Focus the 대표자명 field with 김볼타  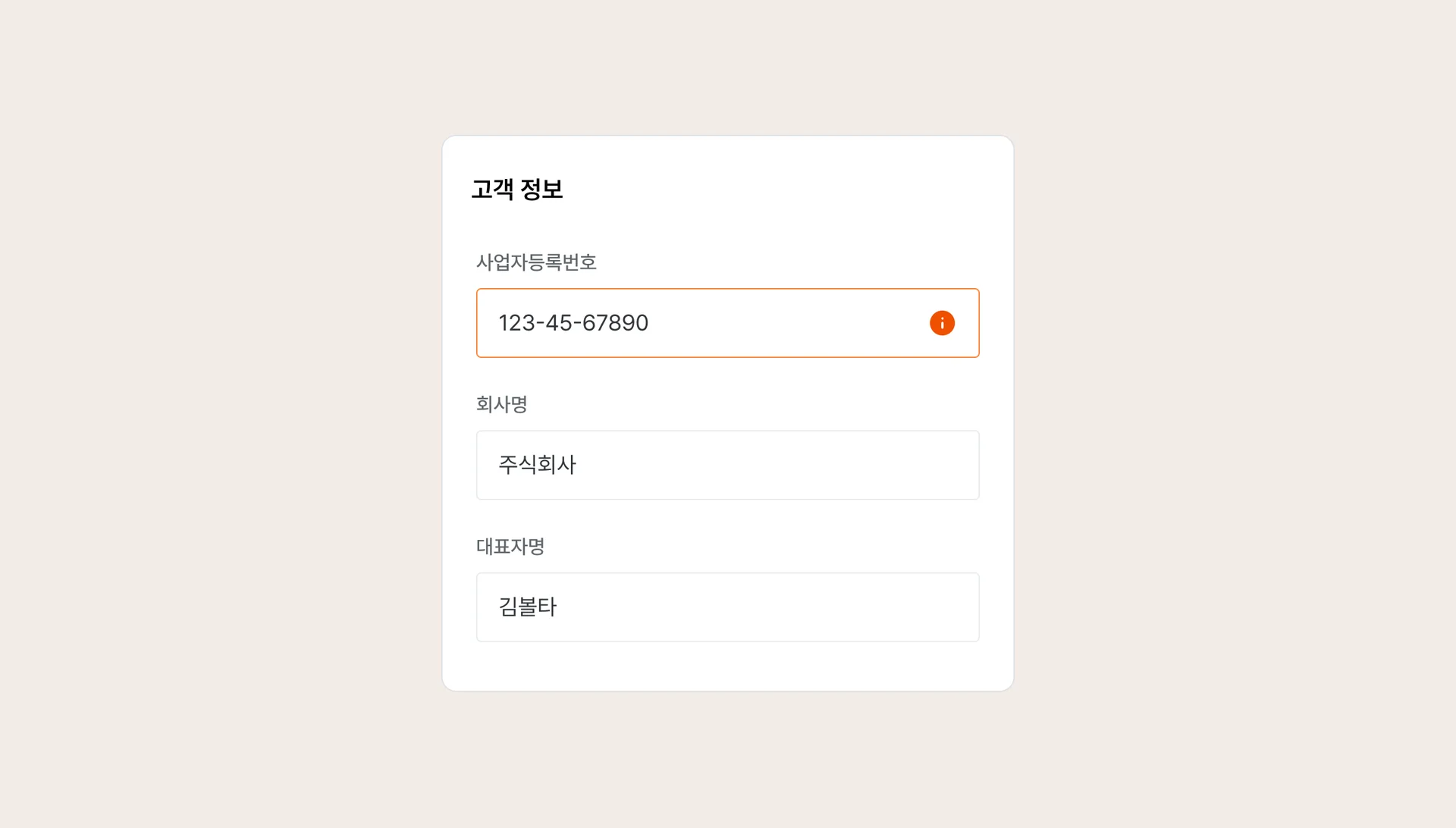click(x=727, y=607)
